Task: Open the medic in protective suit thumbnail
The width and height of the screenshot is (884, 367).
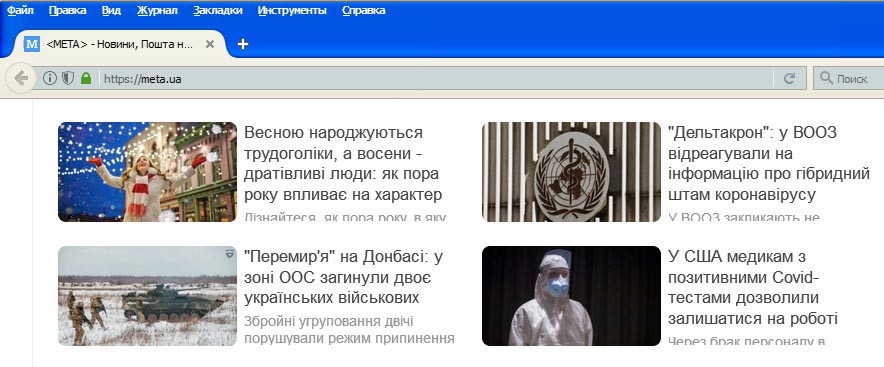Action: coord(571,295)
